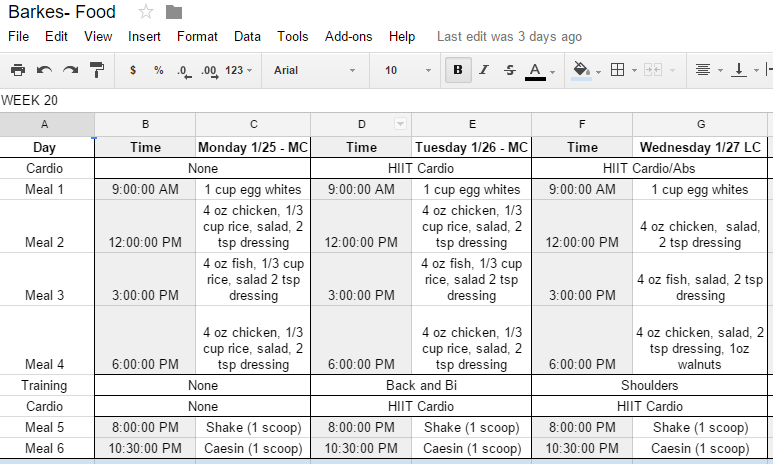Select column A header

coord(47,124)
